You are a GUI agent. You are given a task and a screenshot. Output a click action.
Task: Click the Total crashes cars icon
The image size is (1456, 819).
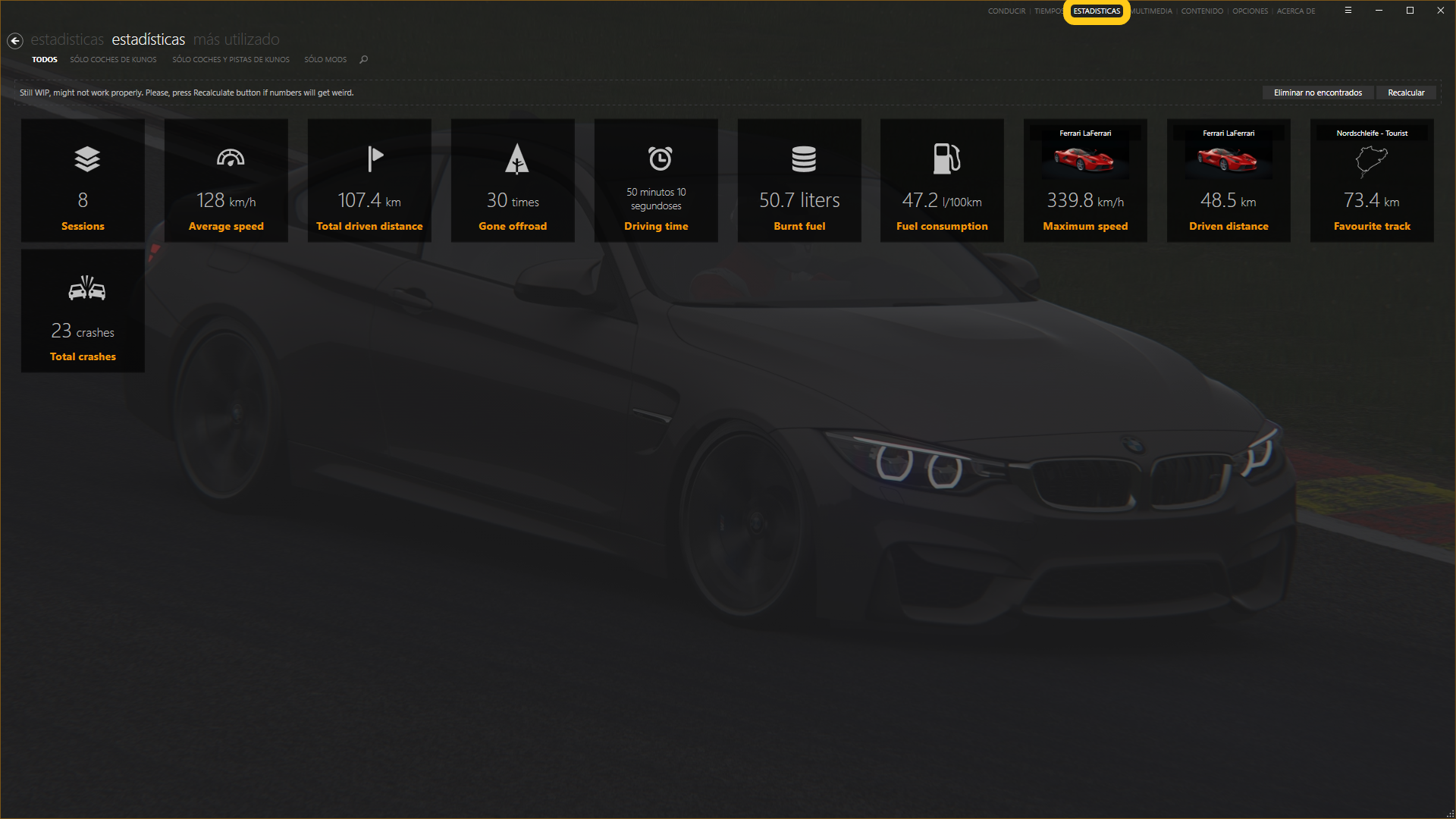[x=86, y=288]
